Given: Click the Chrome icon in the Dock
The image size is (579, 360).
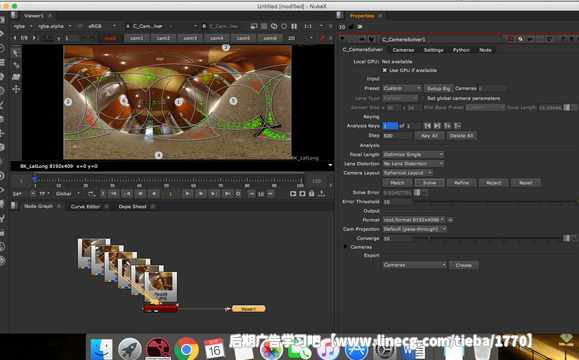Looking at the screenshot, I should [186, 349].
